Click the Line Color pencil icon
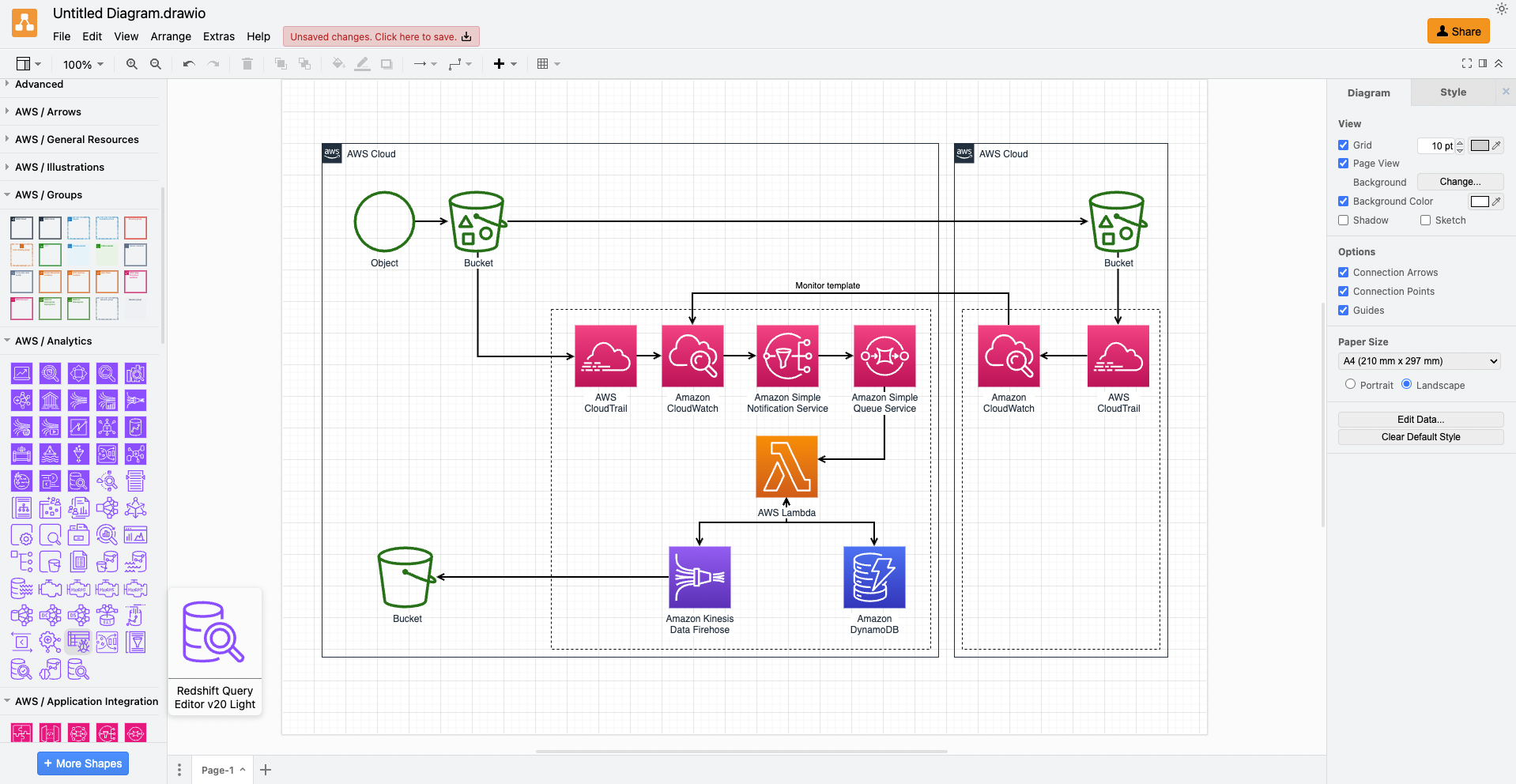The height and width of the screenshot is (784, 1516). click(x=362, y=64)
